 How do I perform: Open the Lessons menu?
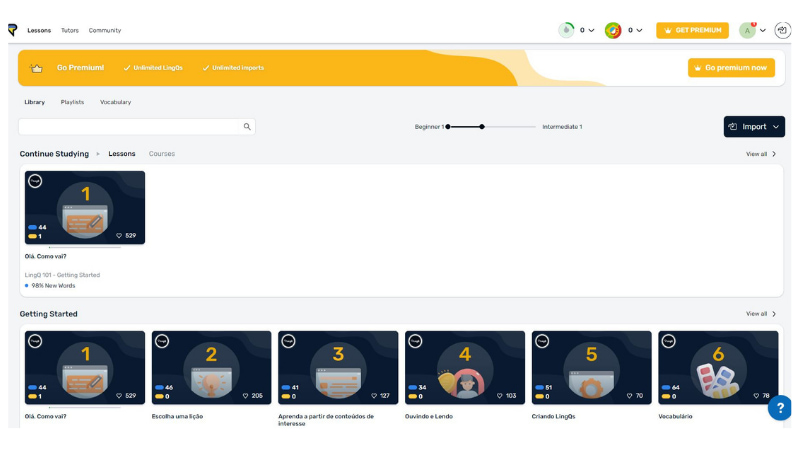[x=39, y=31]
